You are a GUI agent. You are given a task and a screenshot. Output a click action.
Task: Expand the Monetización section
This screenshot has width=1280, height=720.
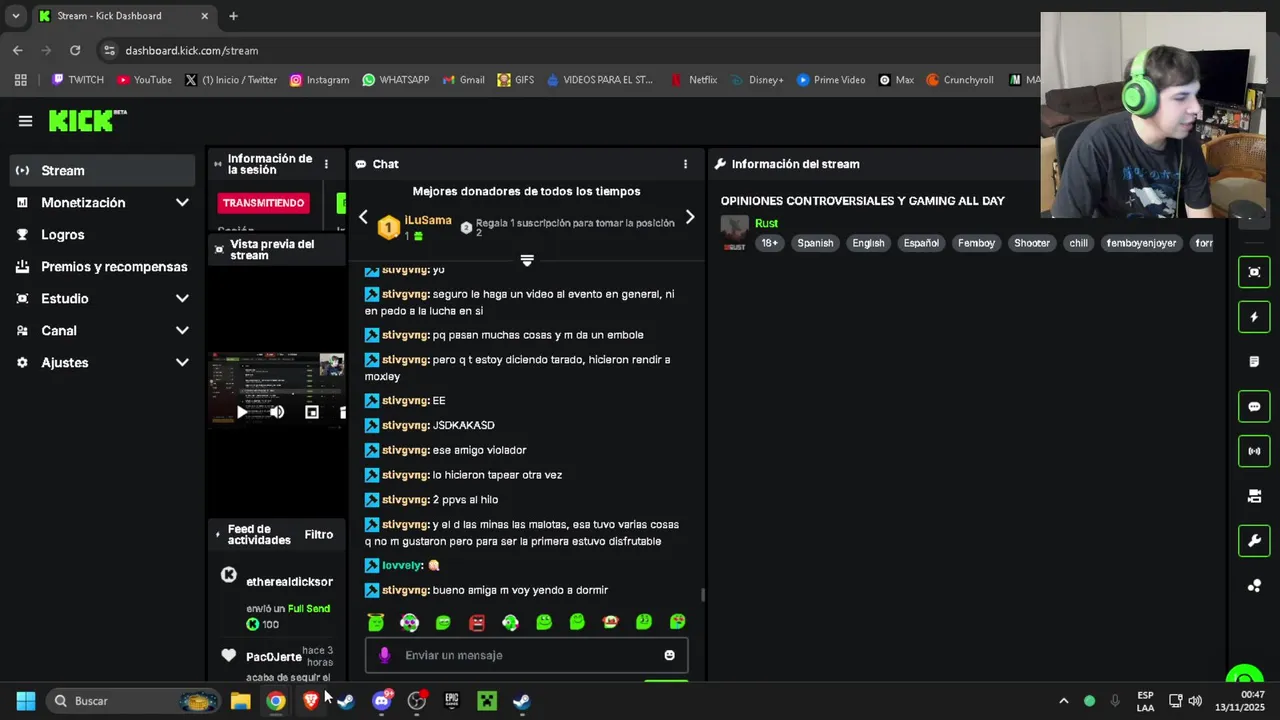coord(103,203)
